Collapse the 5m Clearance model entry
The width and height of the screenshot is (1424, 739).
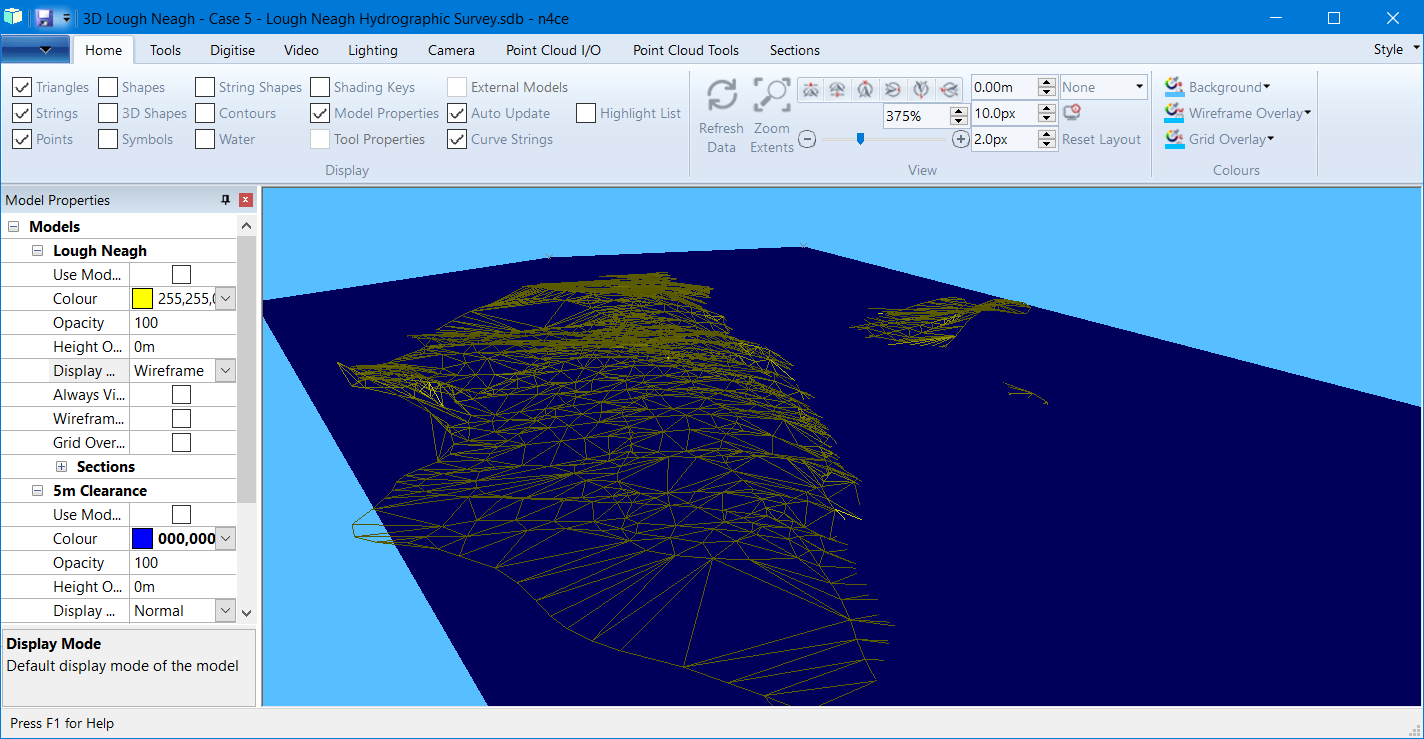(x=37, y=490)
